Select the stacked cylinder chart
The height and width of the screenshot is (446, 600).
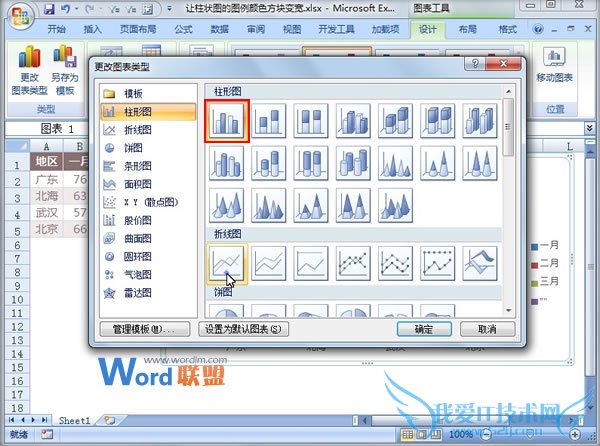(x=269, y=163)
